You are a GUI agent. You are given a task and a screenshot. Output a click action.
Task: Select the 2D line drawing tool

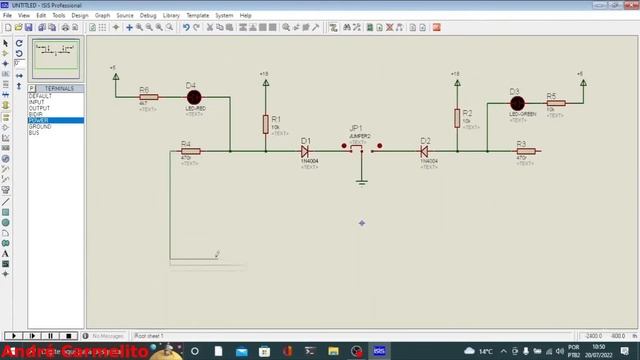point(5,202)
